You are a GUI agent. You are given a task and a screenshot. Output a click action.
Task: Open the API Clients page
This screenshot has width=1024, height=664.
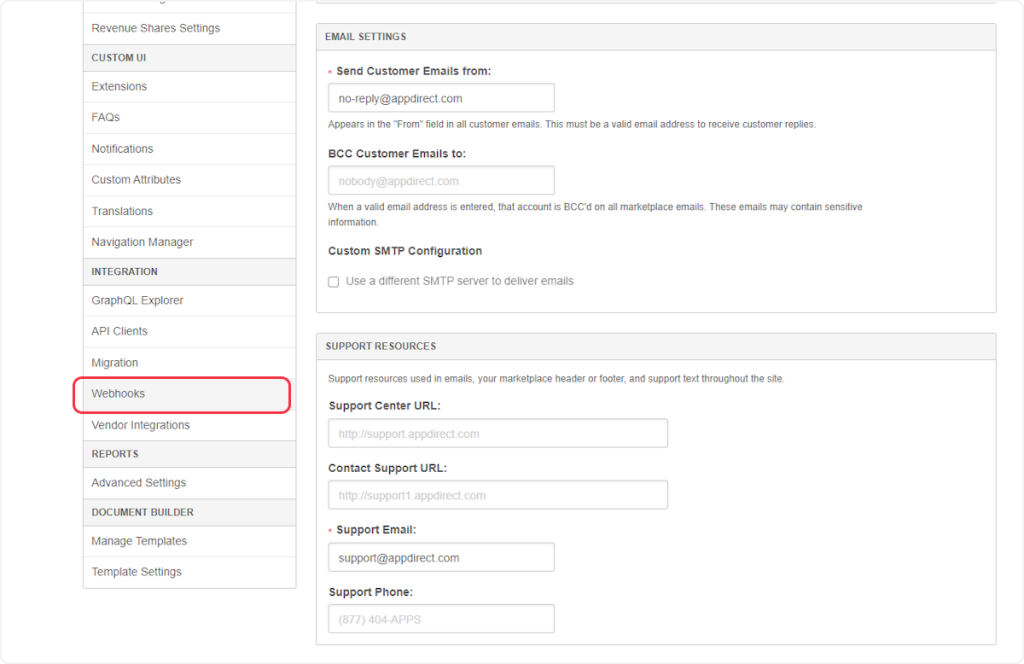pos(119,331)
